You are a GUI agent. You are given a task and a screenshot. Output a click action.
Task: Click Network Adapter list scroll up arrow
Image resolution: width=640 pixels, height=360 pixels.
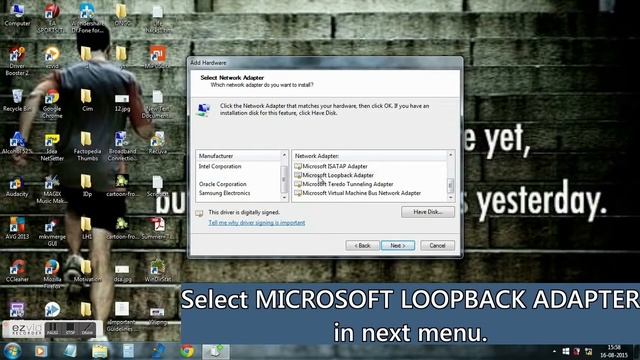451,155
